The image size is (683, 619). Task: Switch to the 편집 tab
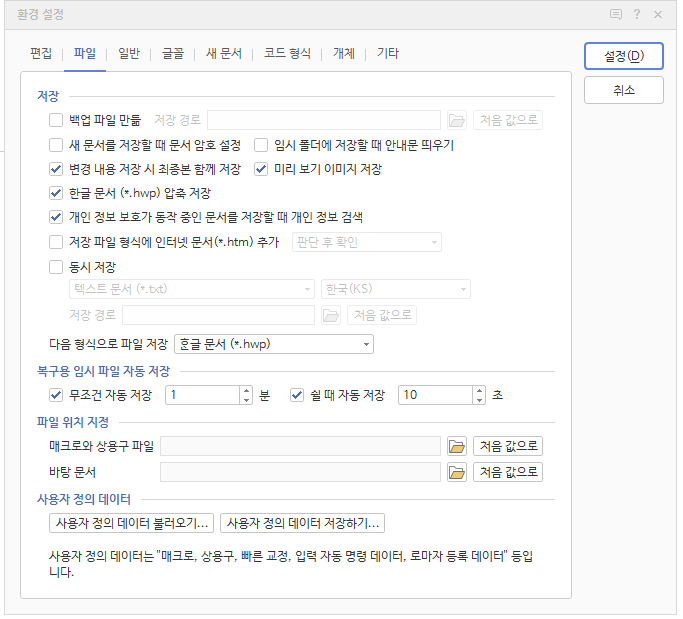(41, 54)
